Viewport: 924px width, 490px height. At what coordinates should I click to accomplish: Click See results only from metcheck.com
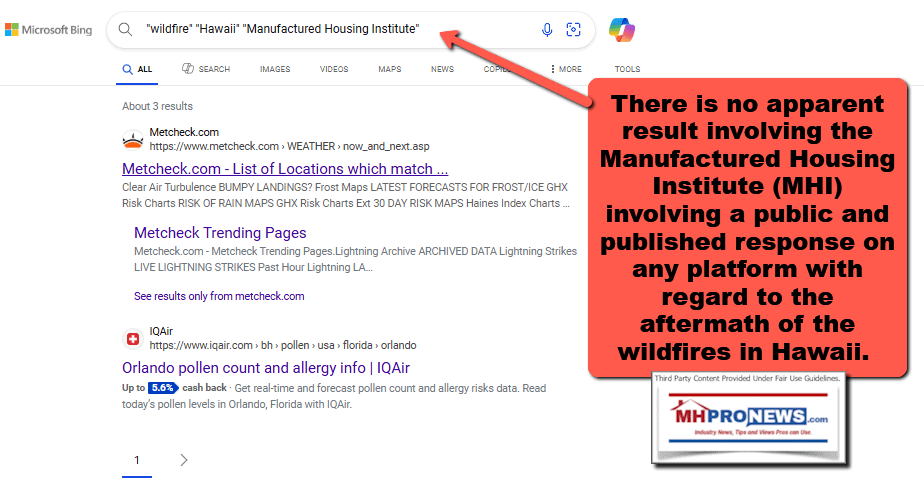(219, 296)
